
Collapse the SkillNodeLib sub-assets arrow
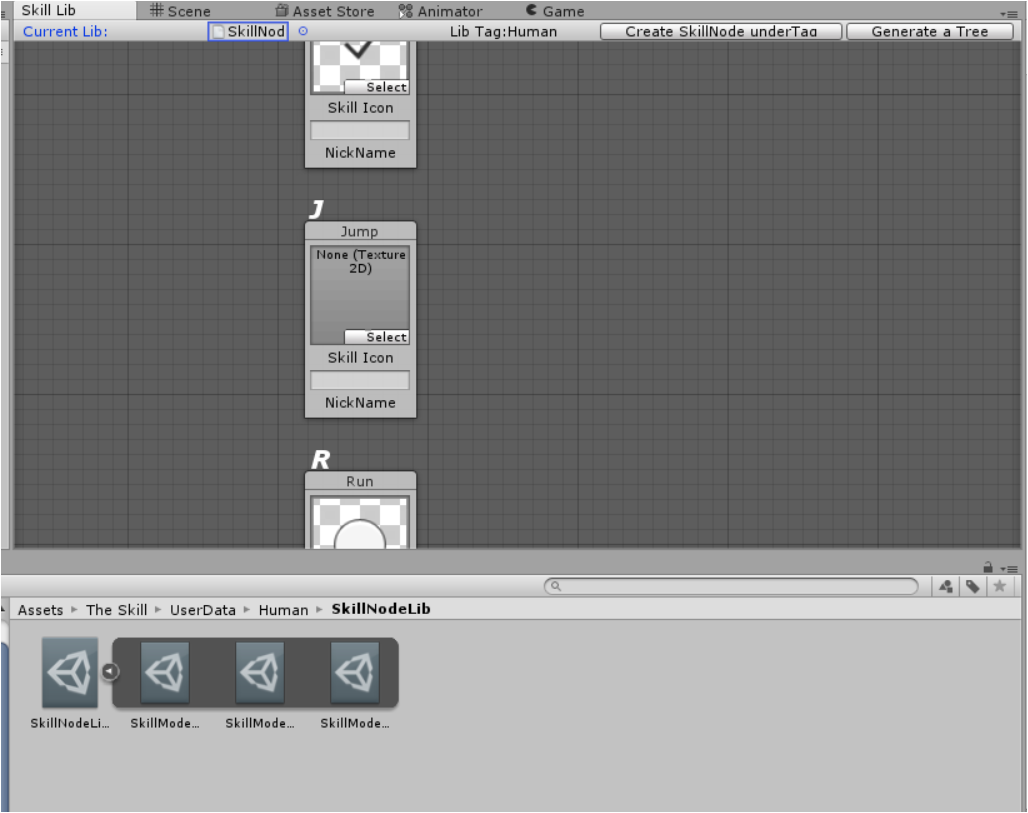(x=109, y=671)
